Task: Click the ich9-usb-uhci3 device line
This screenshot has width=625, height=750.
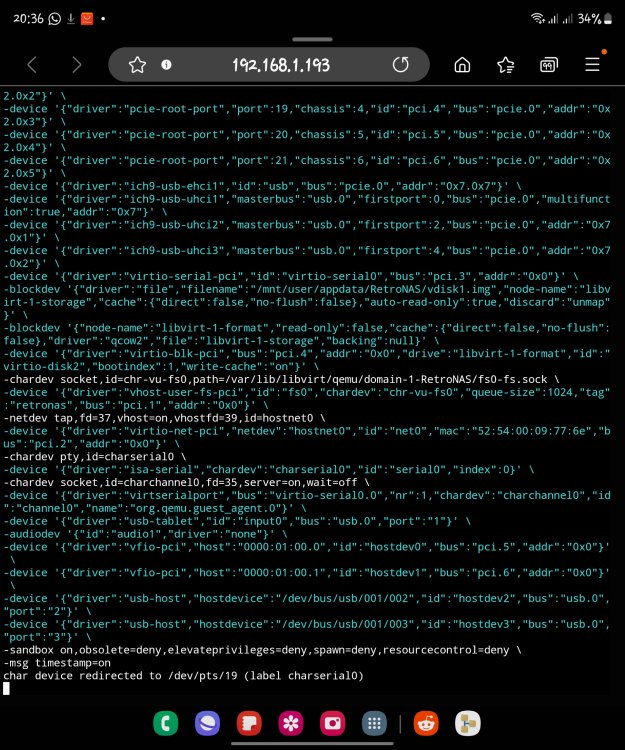Action: coord(307,257)
